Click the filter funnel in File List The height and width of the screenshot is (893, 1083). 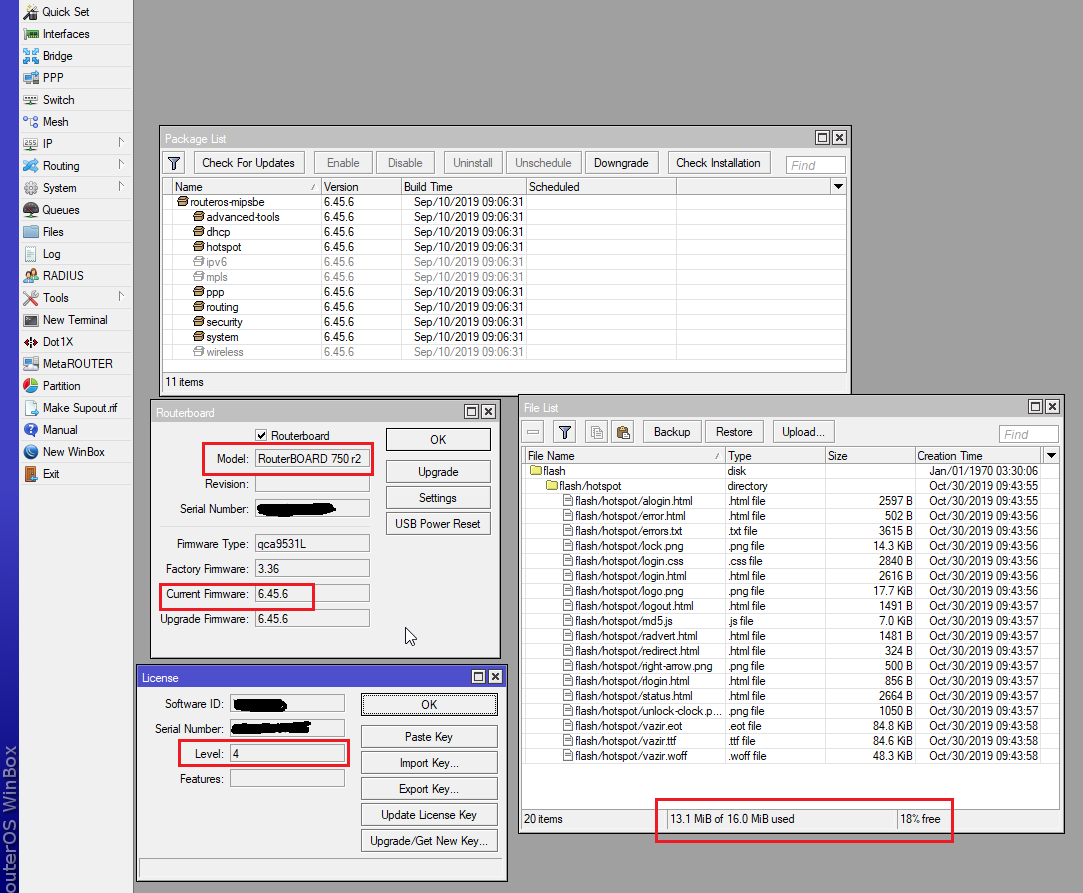click(565, 432)
